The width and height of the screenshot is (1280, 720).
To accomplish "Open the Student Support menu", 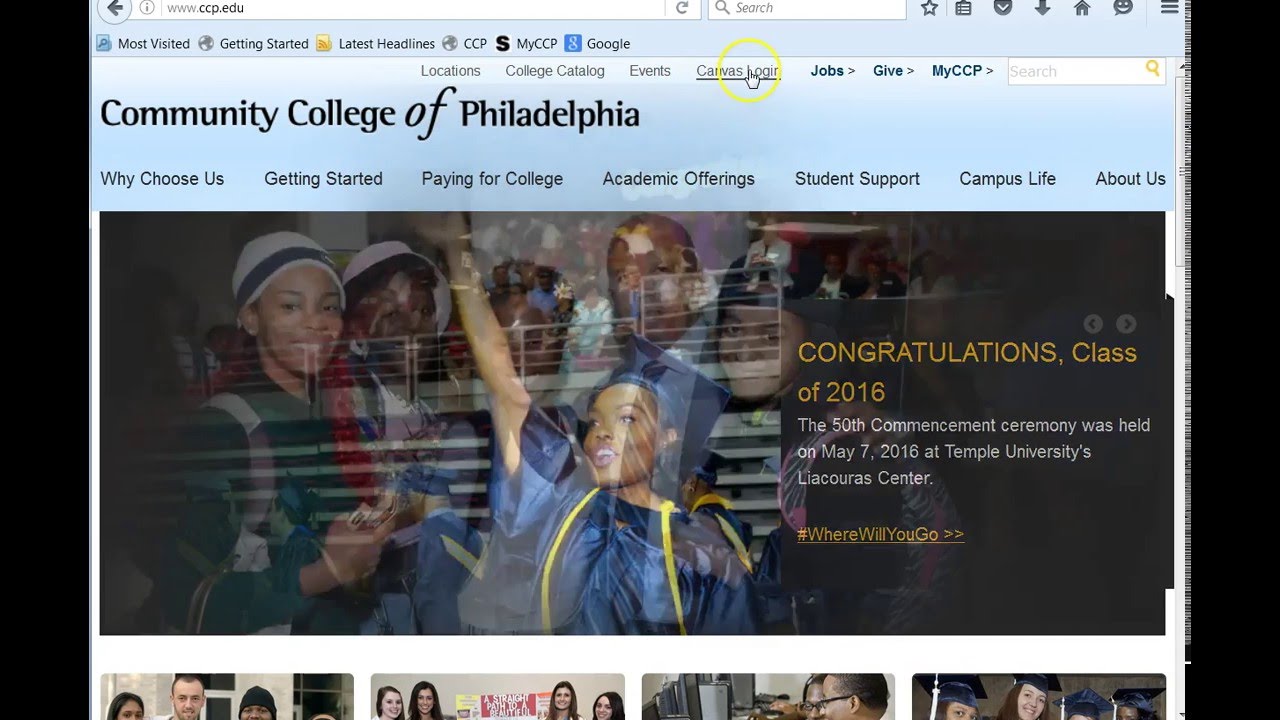I will 857,179.
